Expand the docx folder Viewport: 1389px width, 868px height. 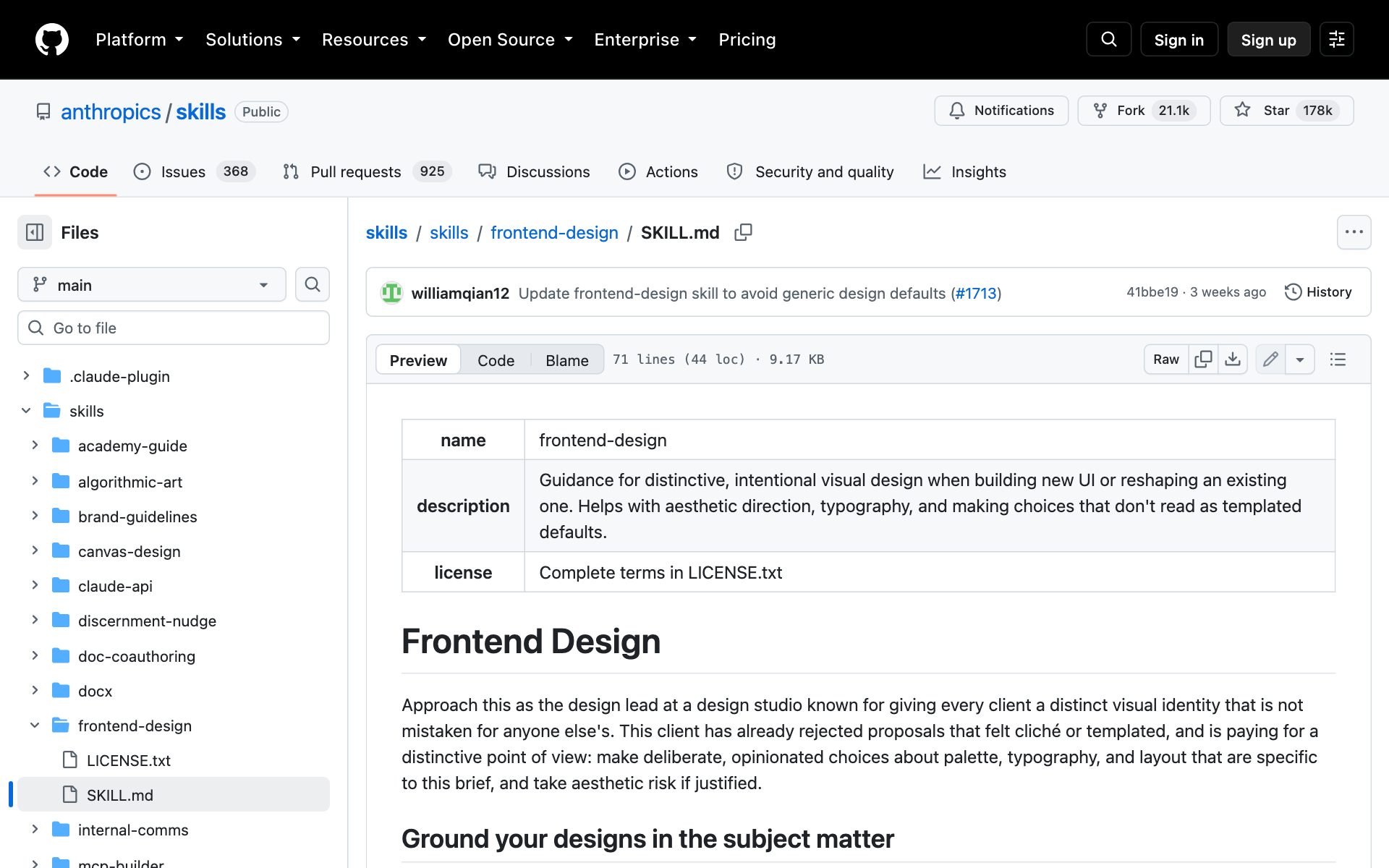pyautogui.click(x=35, y=689)
